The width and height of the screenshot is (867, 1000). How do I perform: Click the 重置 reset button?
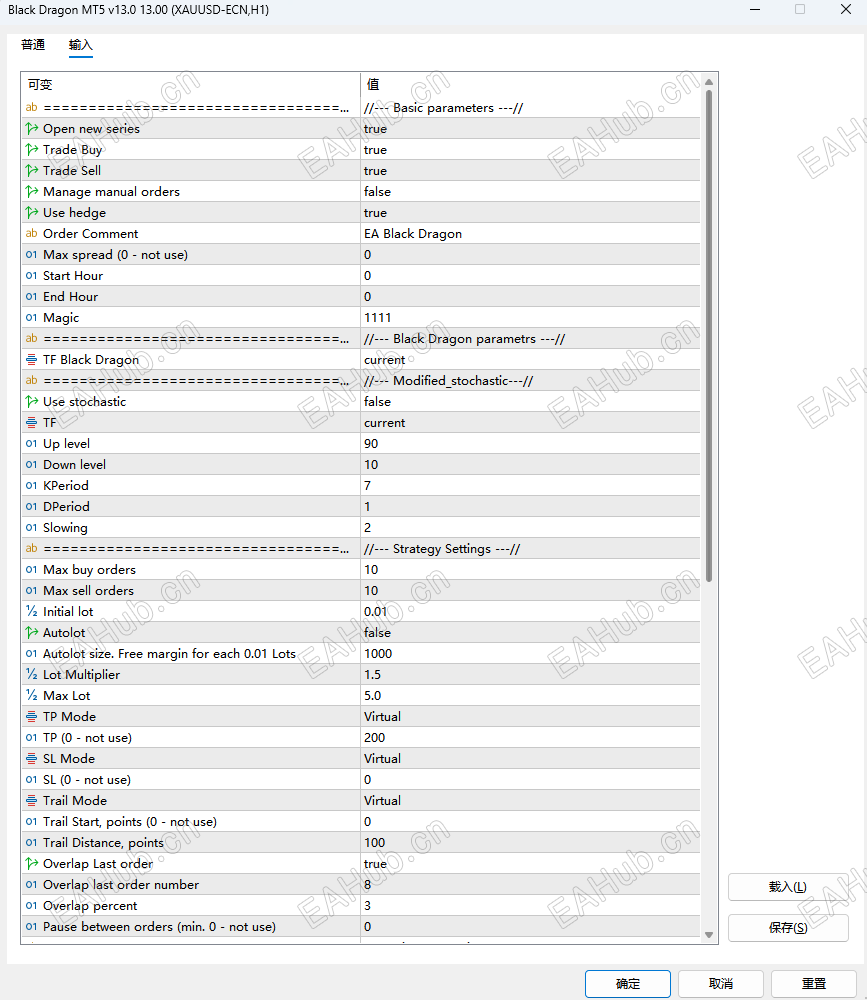[814, 984]
